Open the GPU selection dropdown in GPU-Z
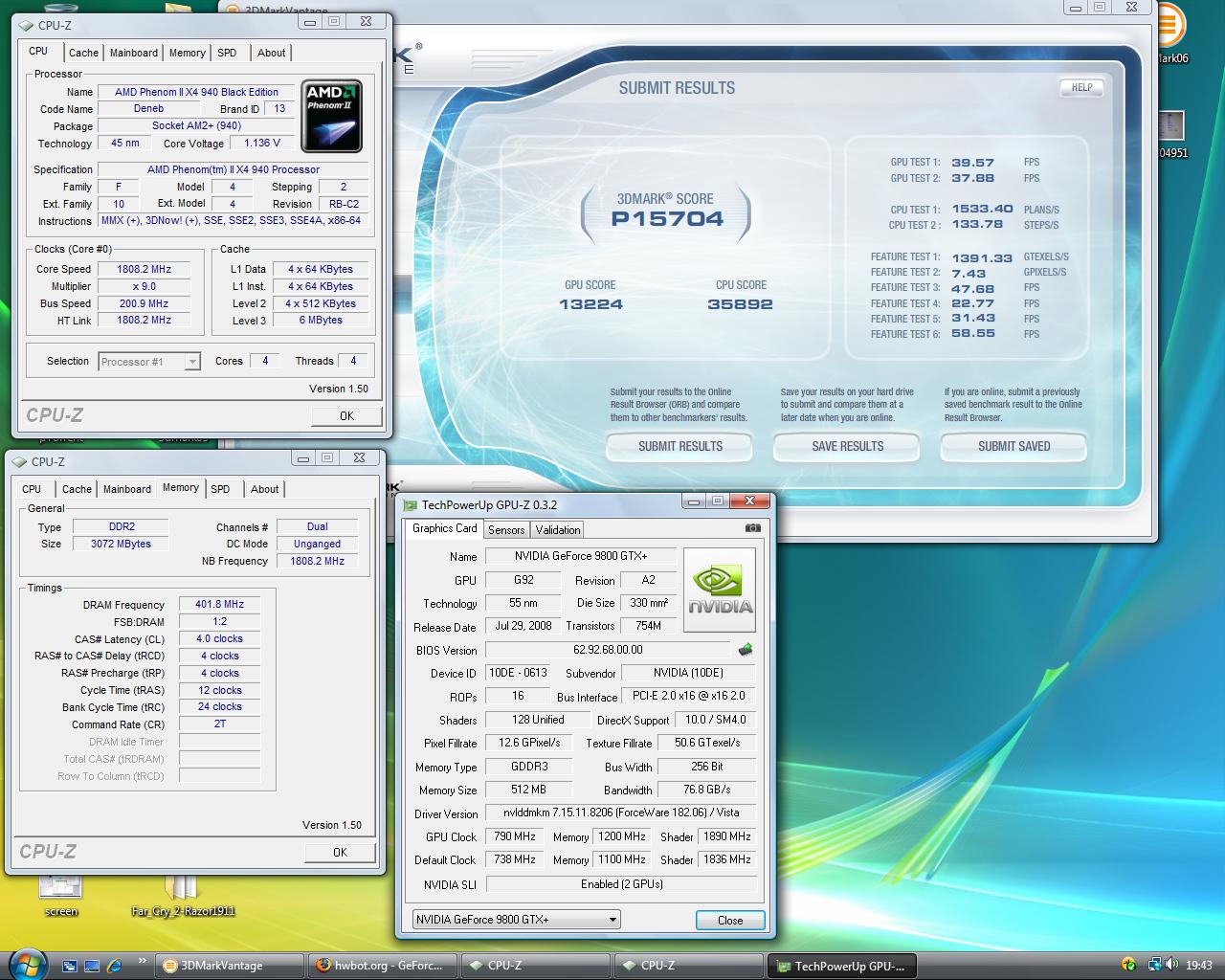Image resolution: width=1225 pixels, height=980 pixels. coord(517,920)
